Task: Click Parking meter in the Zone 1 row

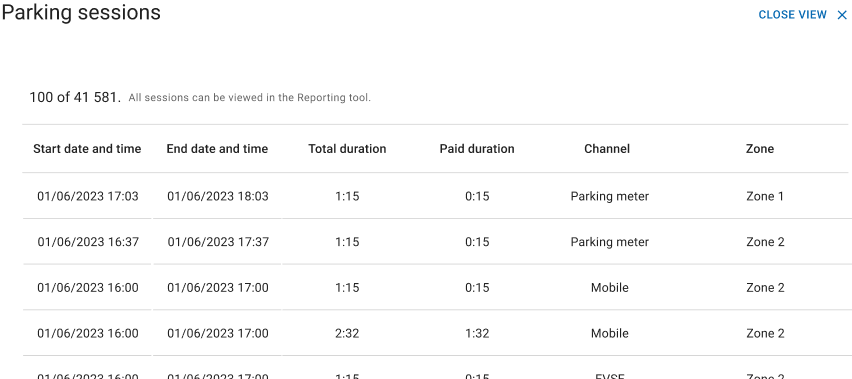Action: (610, 196)
